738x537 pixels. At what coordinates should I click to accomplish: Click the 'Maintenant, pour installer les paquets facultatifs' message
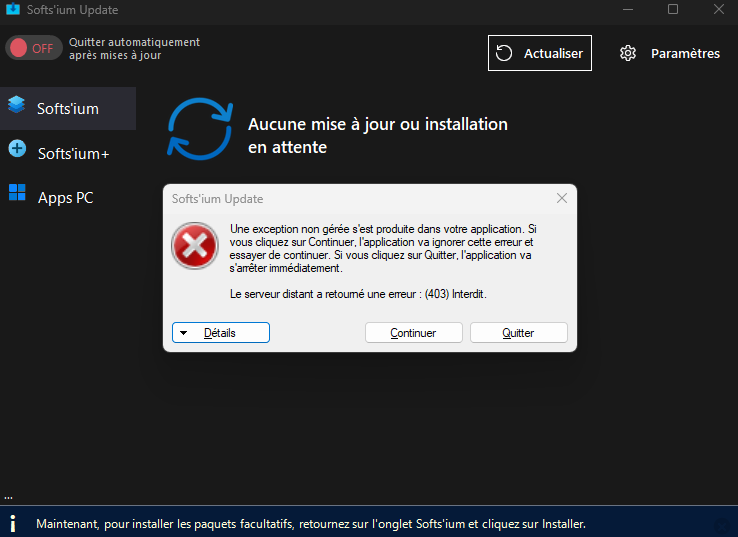[x=311, y=524]
